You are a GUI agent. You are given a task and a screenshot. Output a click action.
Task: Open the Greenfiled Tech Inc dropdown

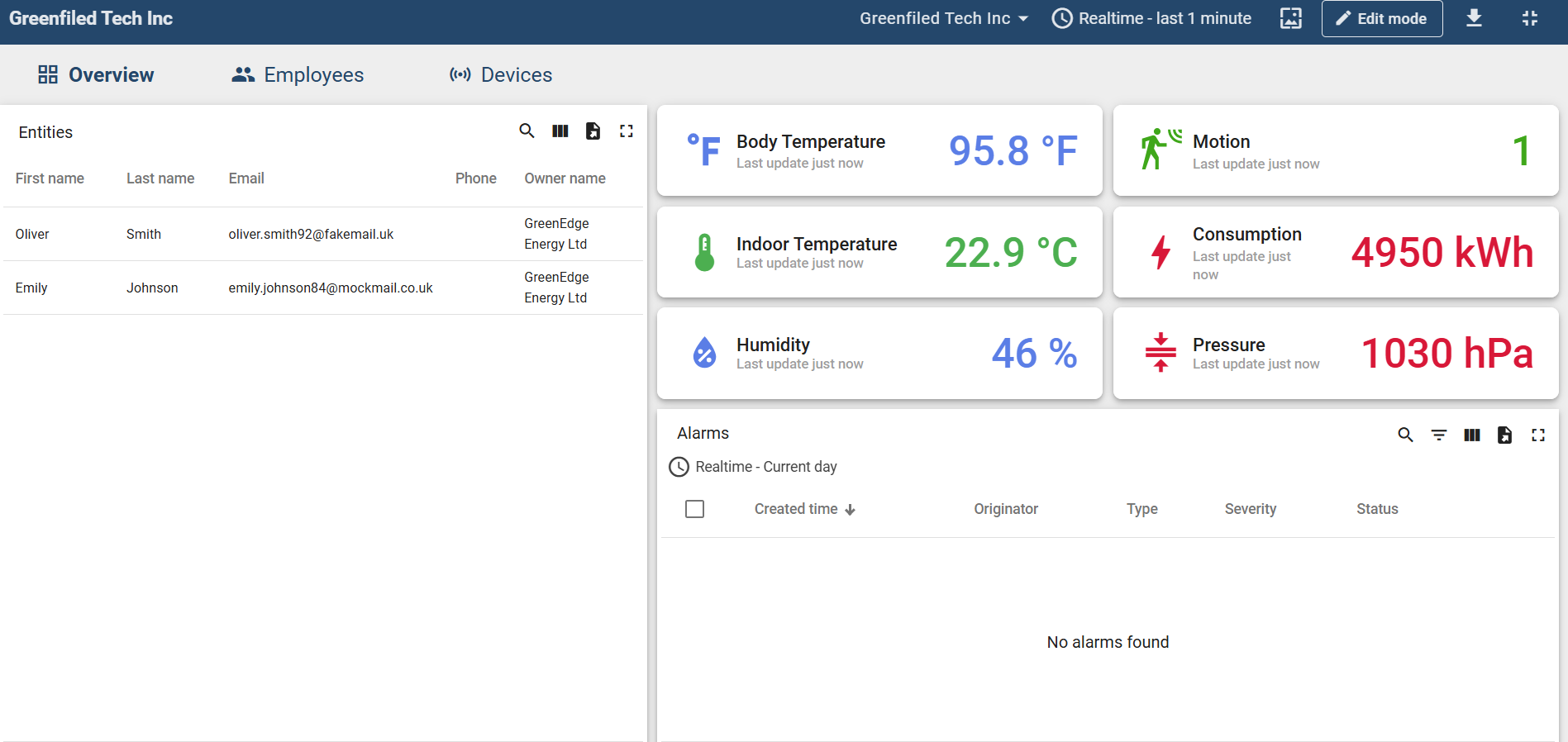[943, 18]
